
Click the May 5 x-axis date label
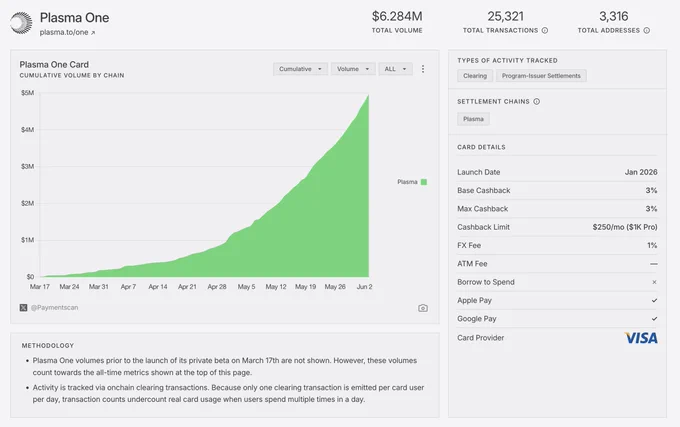click(x=246, y=287)
